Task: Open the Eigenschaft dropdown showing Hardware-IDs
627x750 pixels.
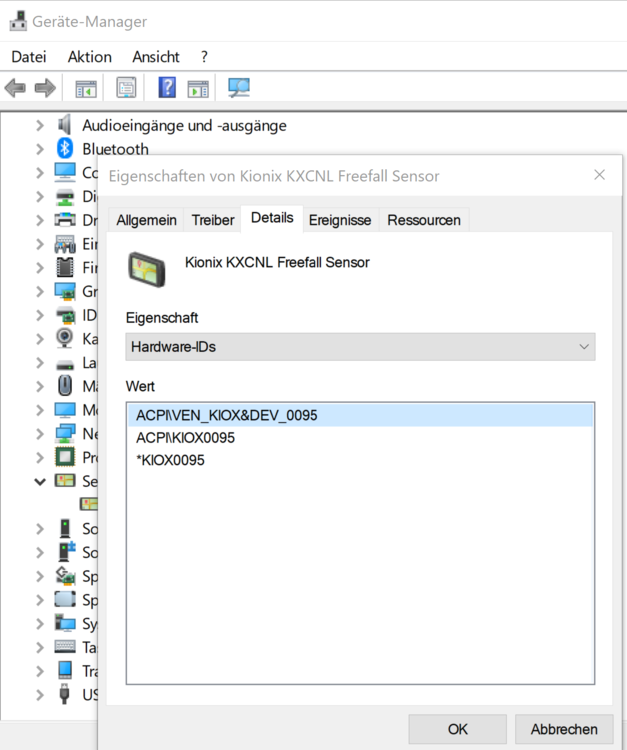Action: 360,347
